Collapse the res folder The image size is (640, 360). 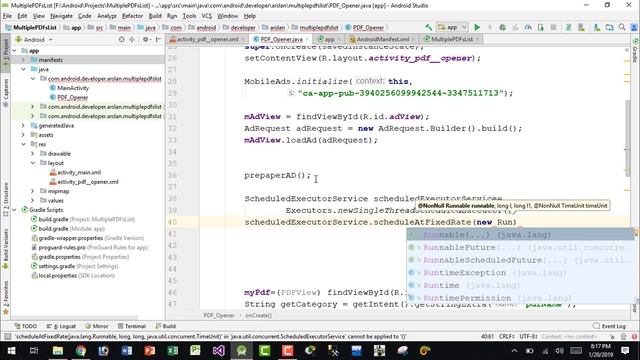tap(23, 144)
